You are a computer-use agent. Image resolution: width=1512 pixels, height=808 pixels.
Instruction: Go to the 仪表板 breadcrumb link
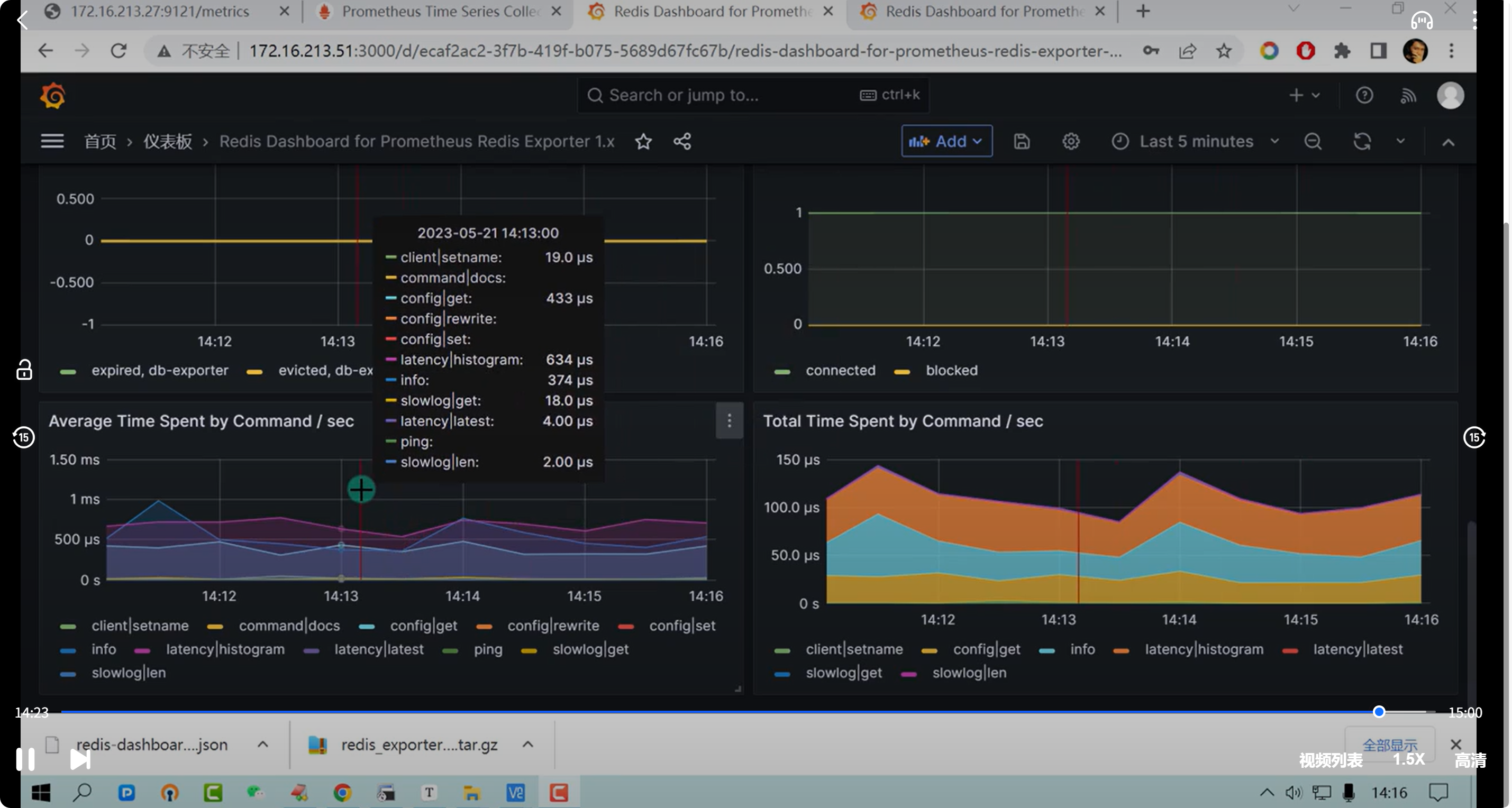(168, 141)
